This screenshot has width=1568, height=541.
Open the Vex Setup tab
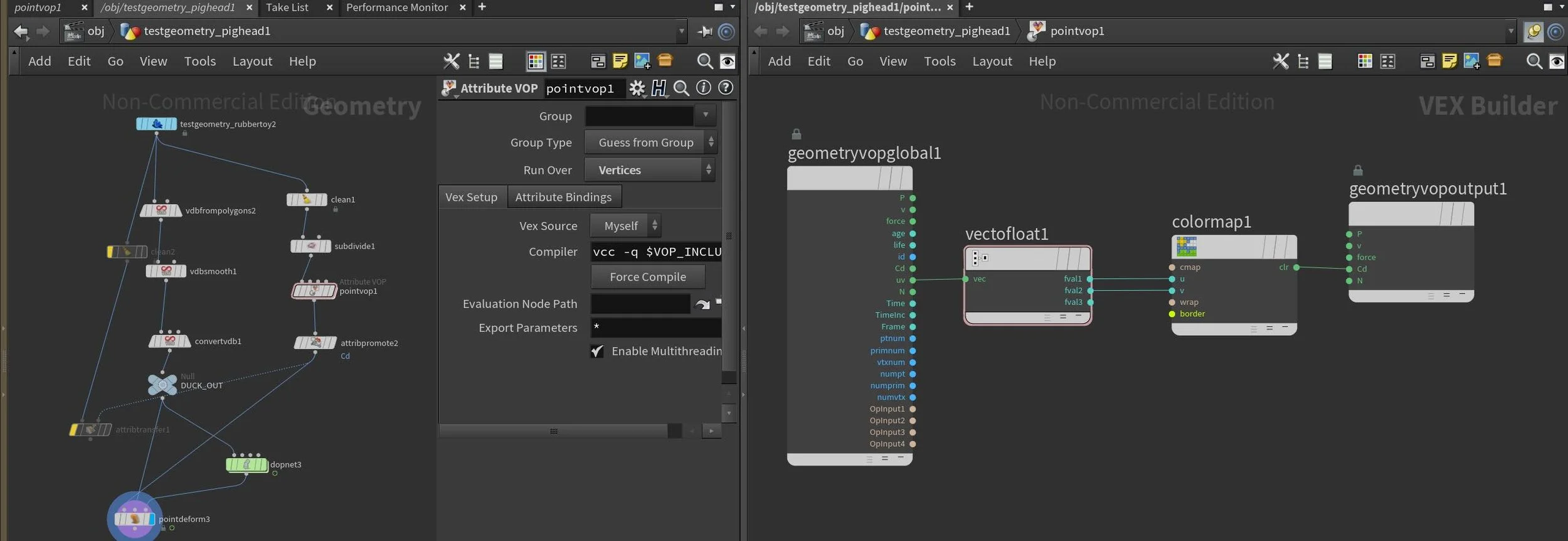pyautogui.click(x=471, y=197)
